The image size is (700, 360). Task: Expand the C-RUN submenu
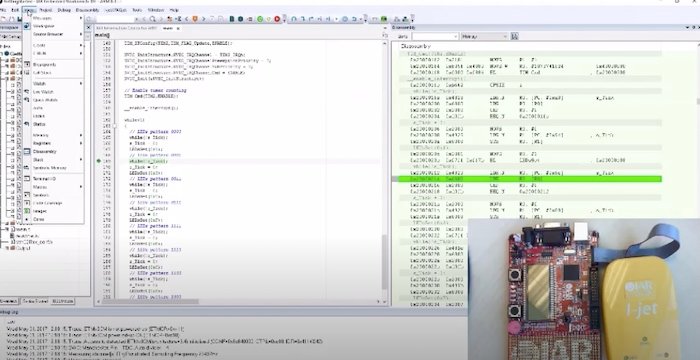(53, 53)
